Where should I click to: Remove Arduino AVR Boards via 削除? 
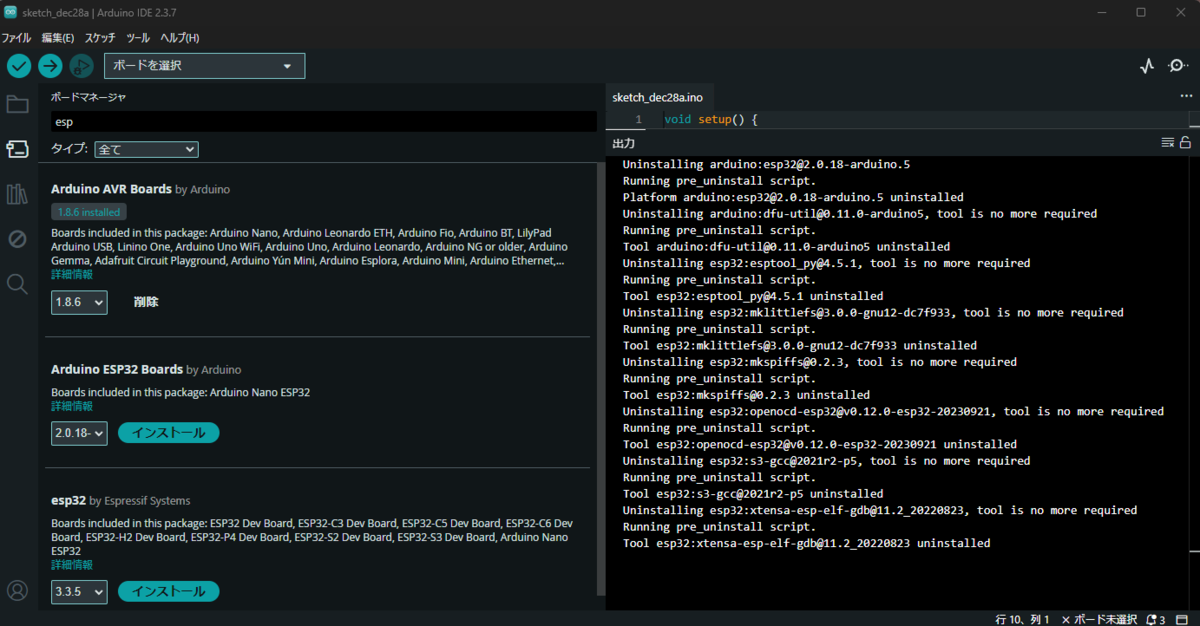146,302
